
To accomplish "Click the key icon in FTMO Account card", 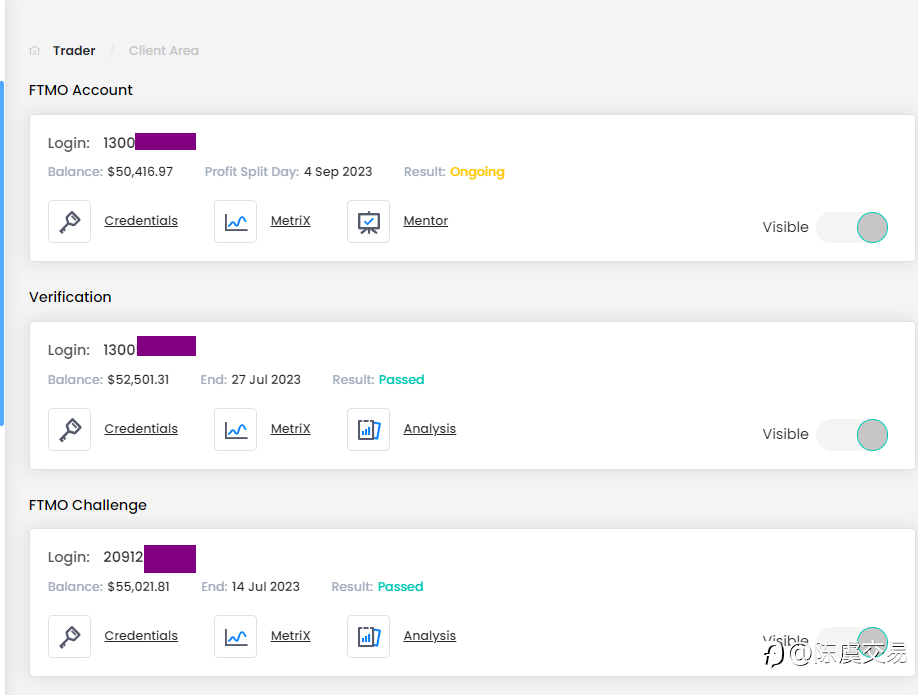I will [x=70, y=221].
